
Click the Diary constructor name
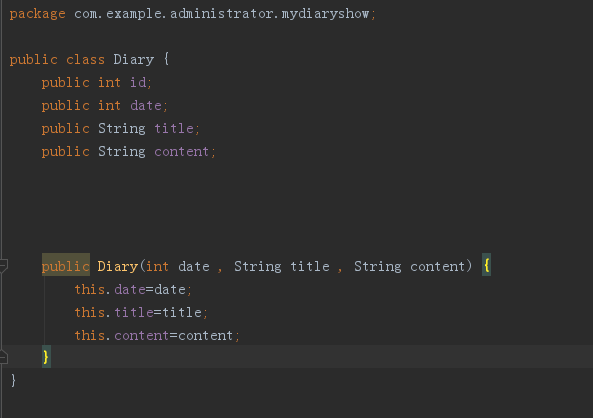tap(118, 266)
